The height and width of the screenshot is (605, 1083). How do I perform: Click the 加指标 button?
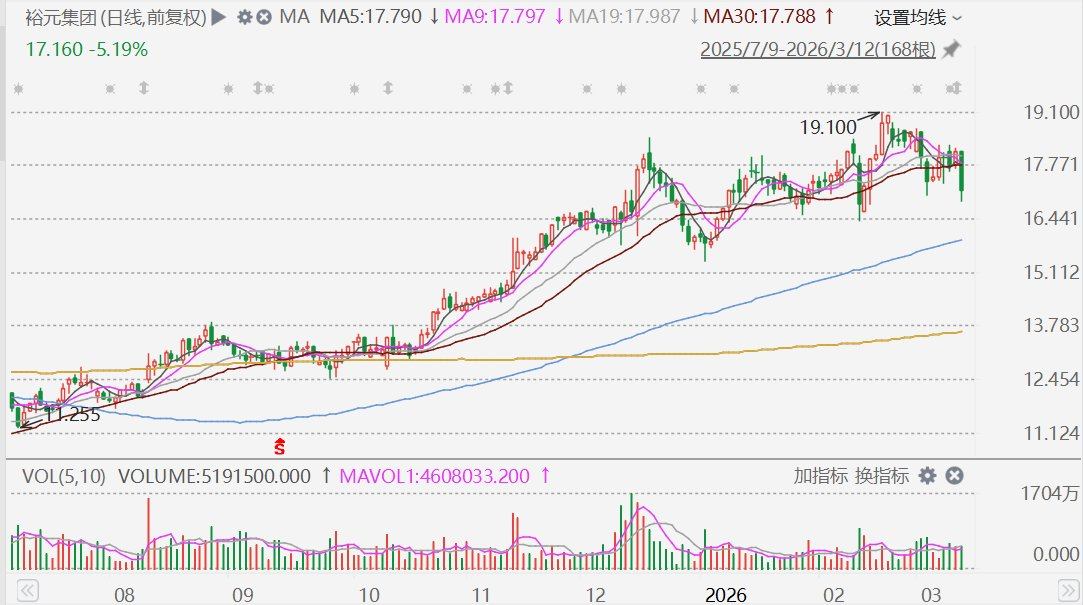pos(821,476)
